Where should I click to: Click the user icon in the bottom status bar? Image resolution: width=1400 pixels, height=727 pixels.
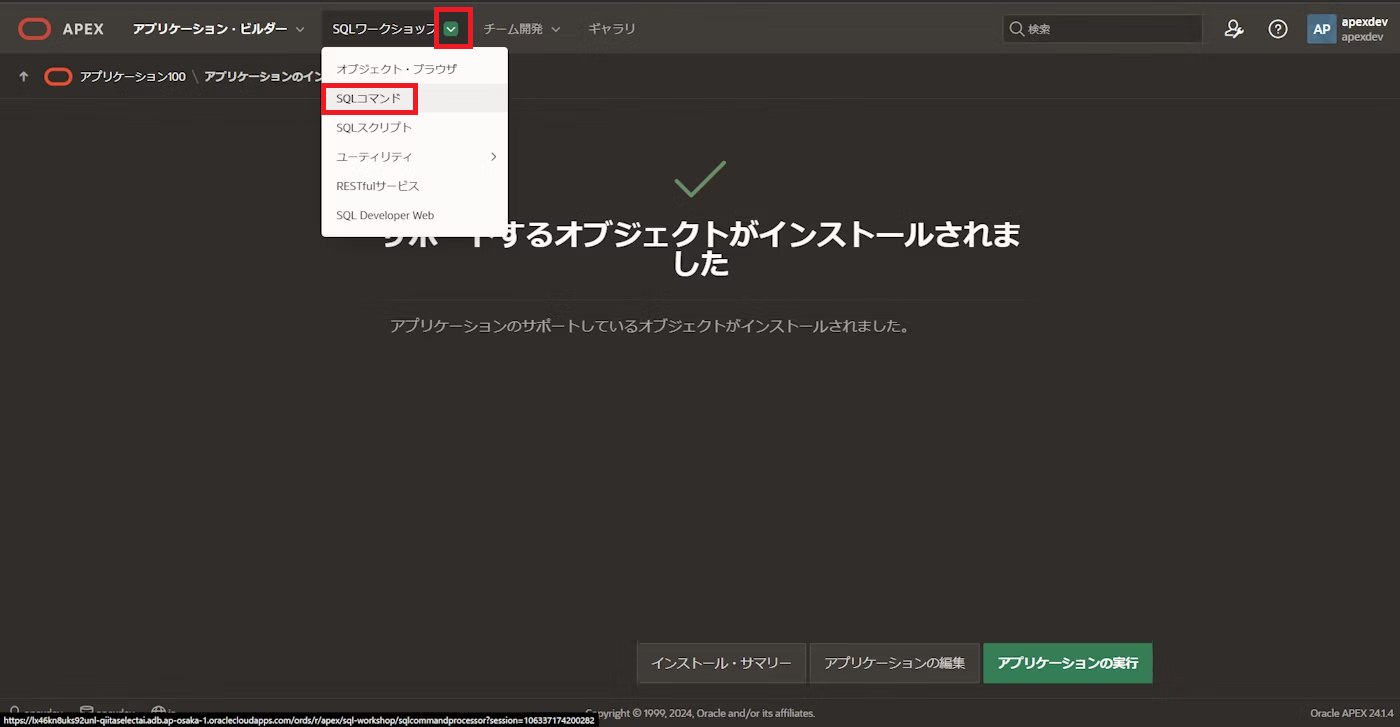pos(14,710)
